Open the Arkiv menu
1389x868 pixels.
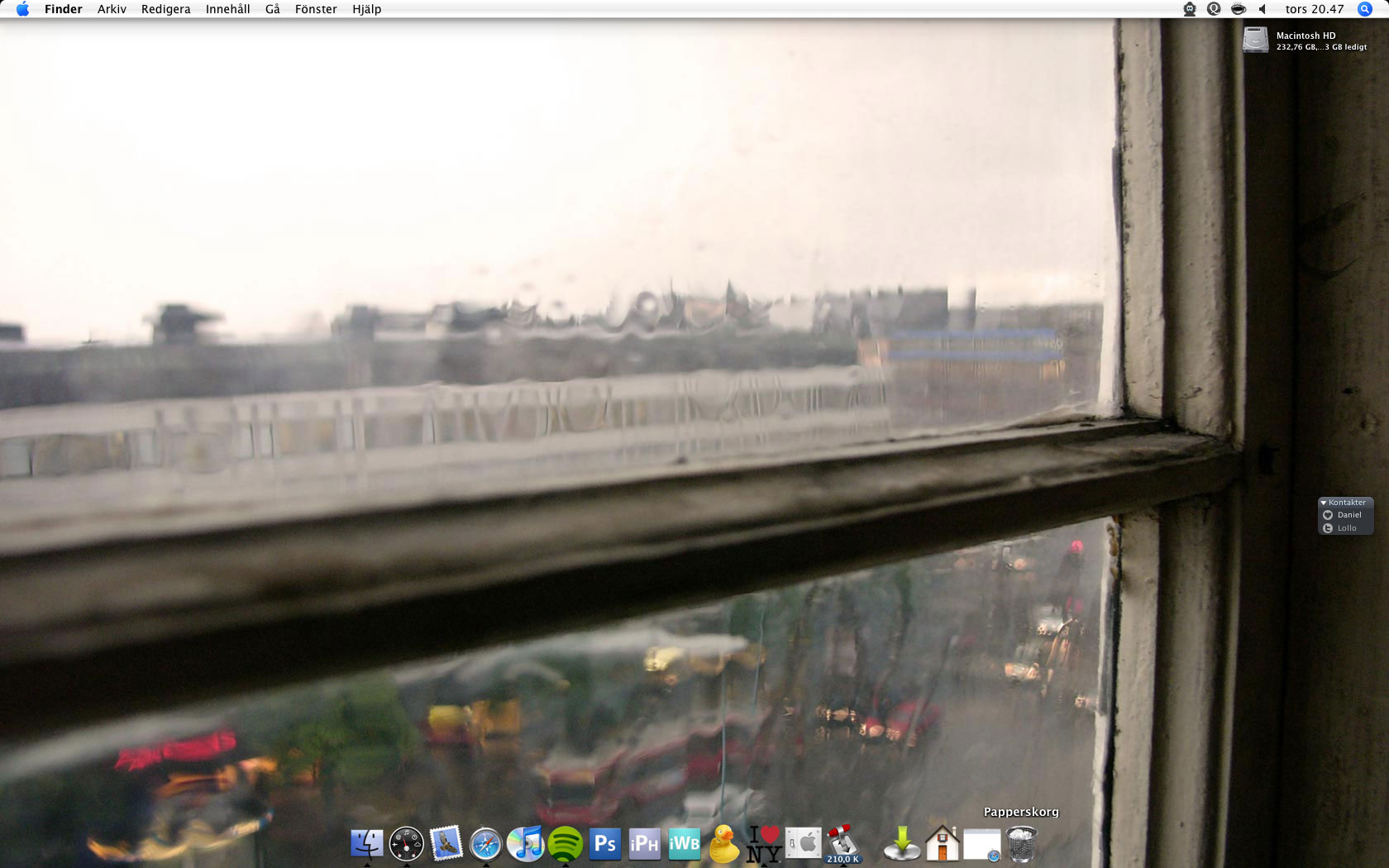tap(112, 9)
